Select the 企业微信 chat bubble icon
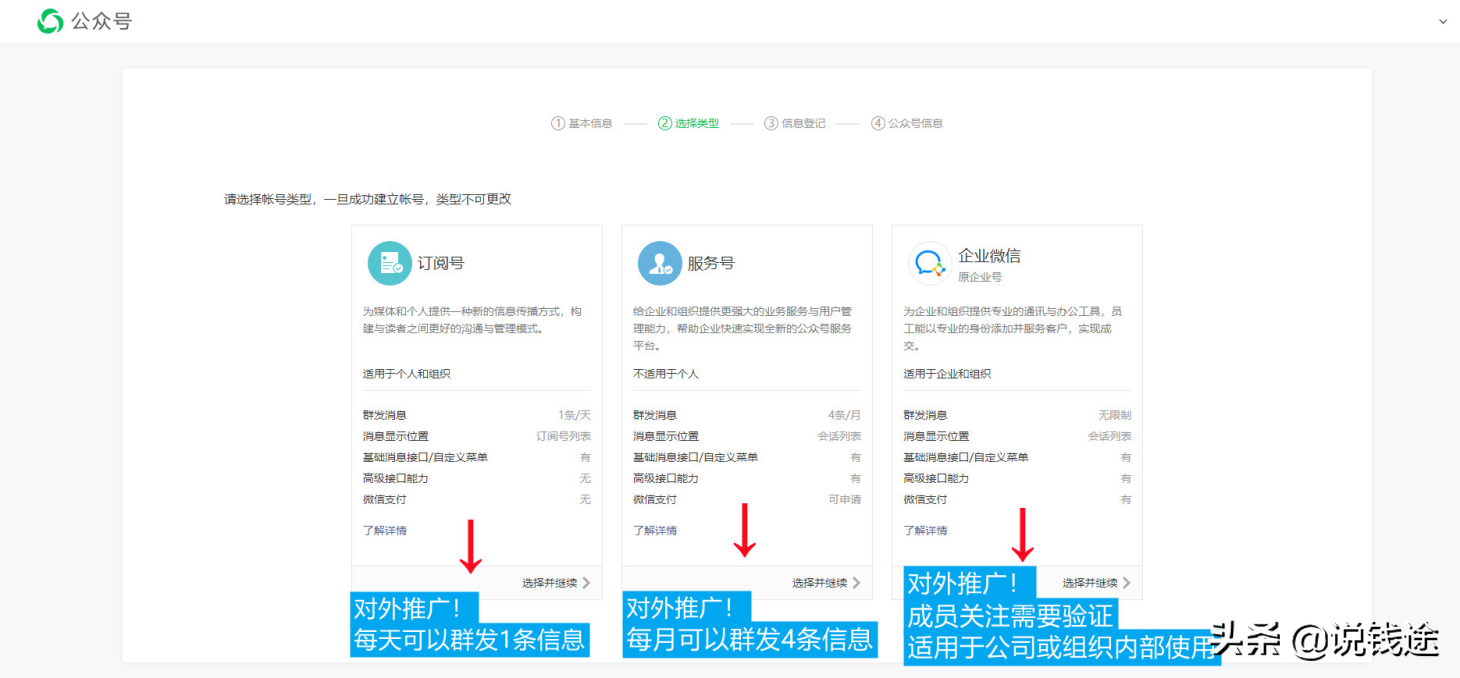 coord(929,262)
